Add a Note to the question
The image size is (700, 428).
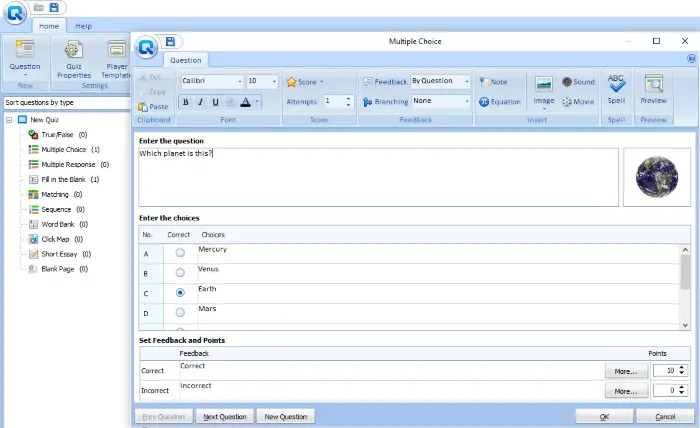pos(493,82)
